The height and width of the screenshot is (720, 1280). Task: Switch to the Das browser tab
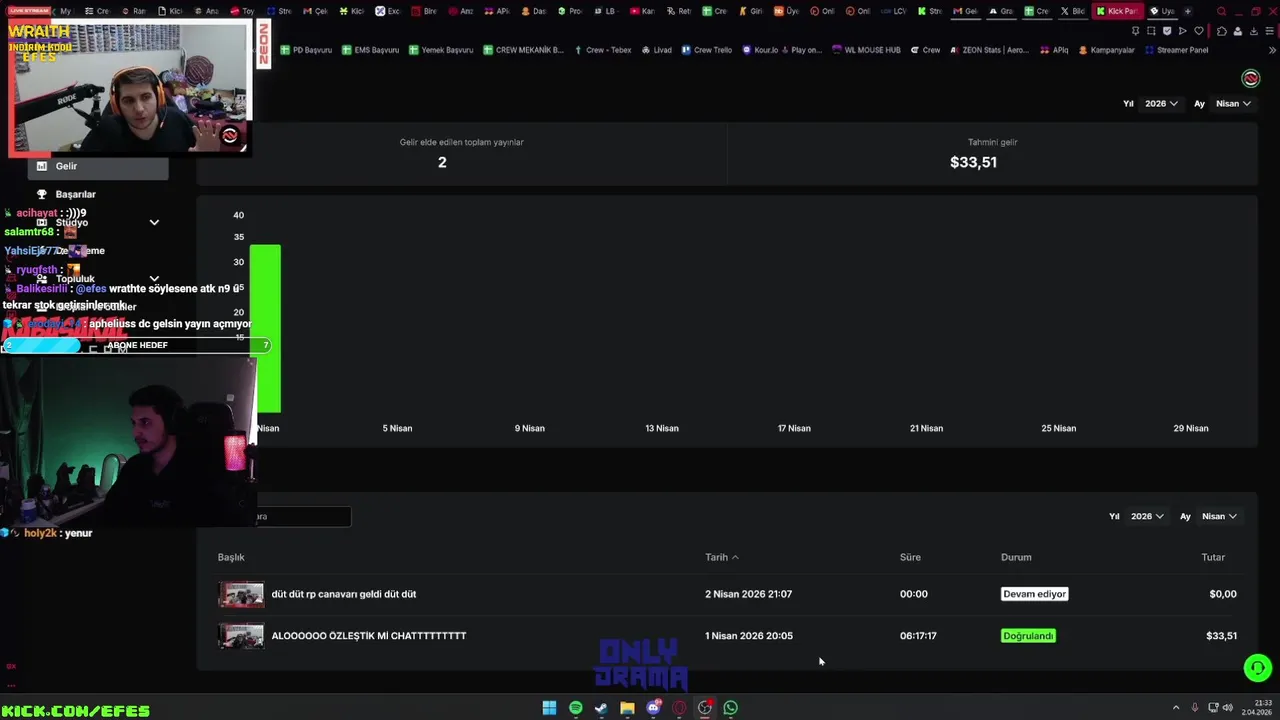(x=533, y=11)
